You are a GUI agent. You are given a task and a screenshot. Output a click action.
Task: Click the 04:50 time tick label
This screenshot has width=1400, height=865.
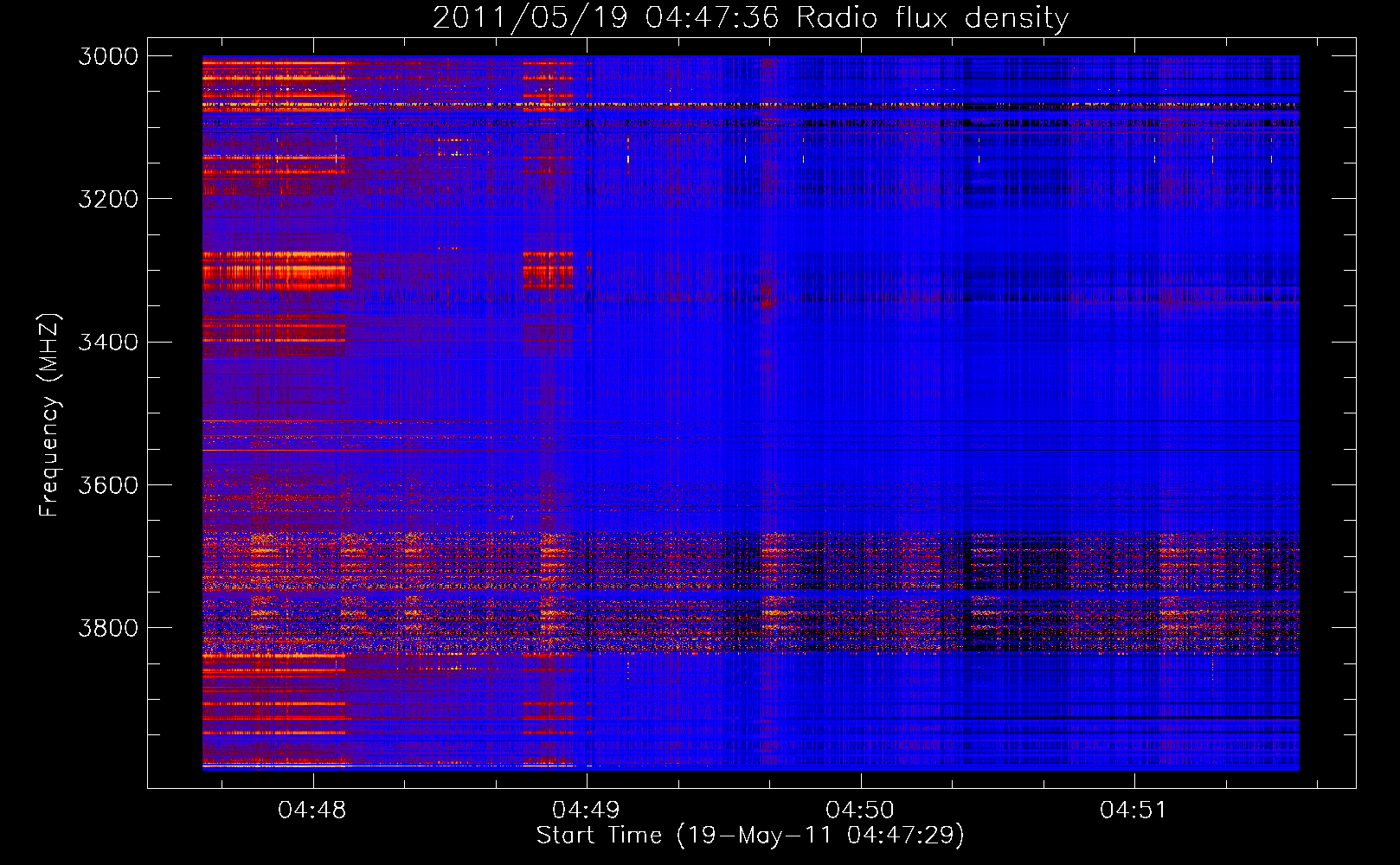[861, 811]
